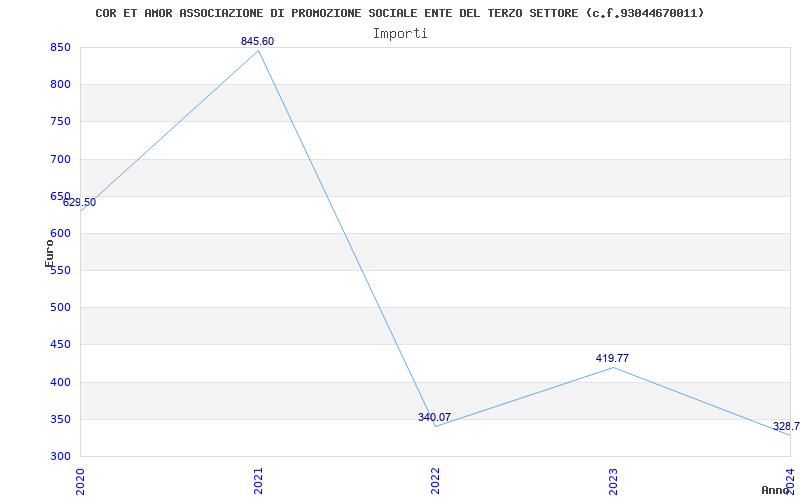Click x-axis year label 2024

[791, 481]
